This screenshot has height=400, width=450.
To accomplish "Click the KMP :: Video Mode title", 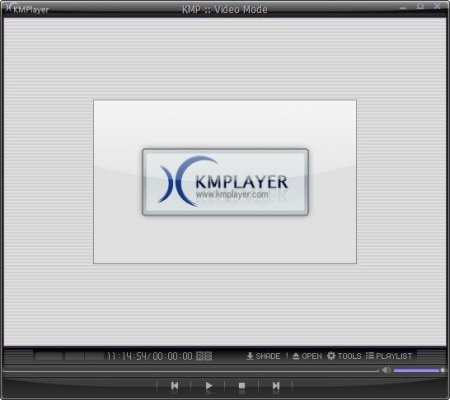I will (225, 9).
